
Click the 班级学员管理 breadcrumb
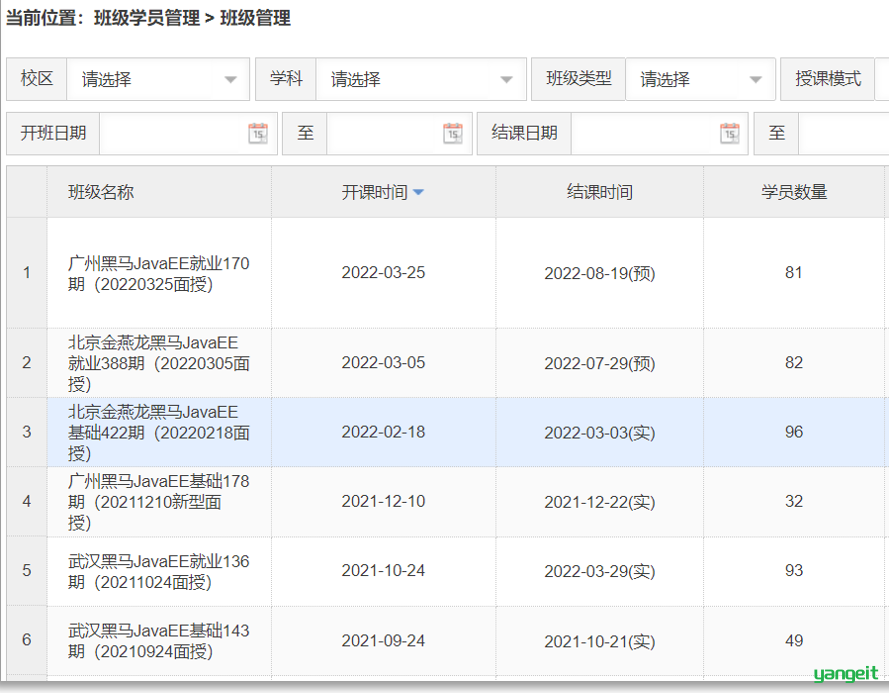point(147,18)
